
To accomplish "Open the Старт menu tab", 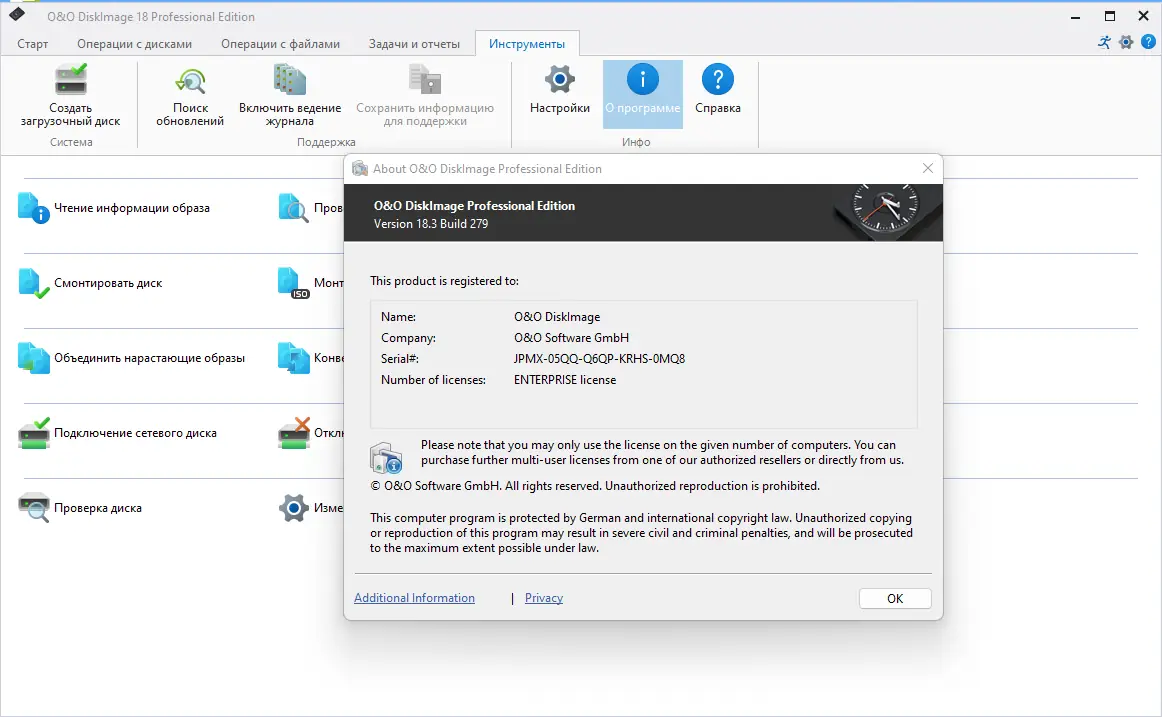I will point(32,43).
